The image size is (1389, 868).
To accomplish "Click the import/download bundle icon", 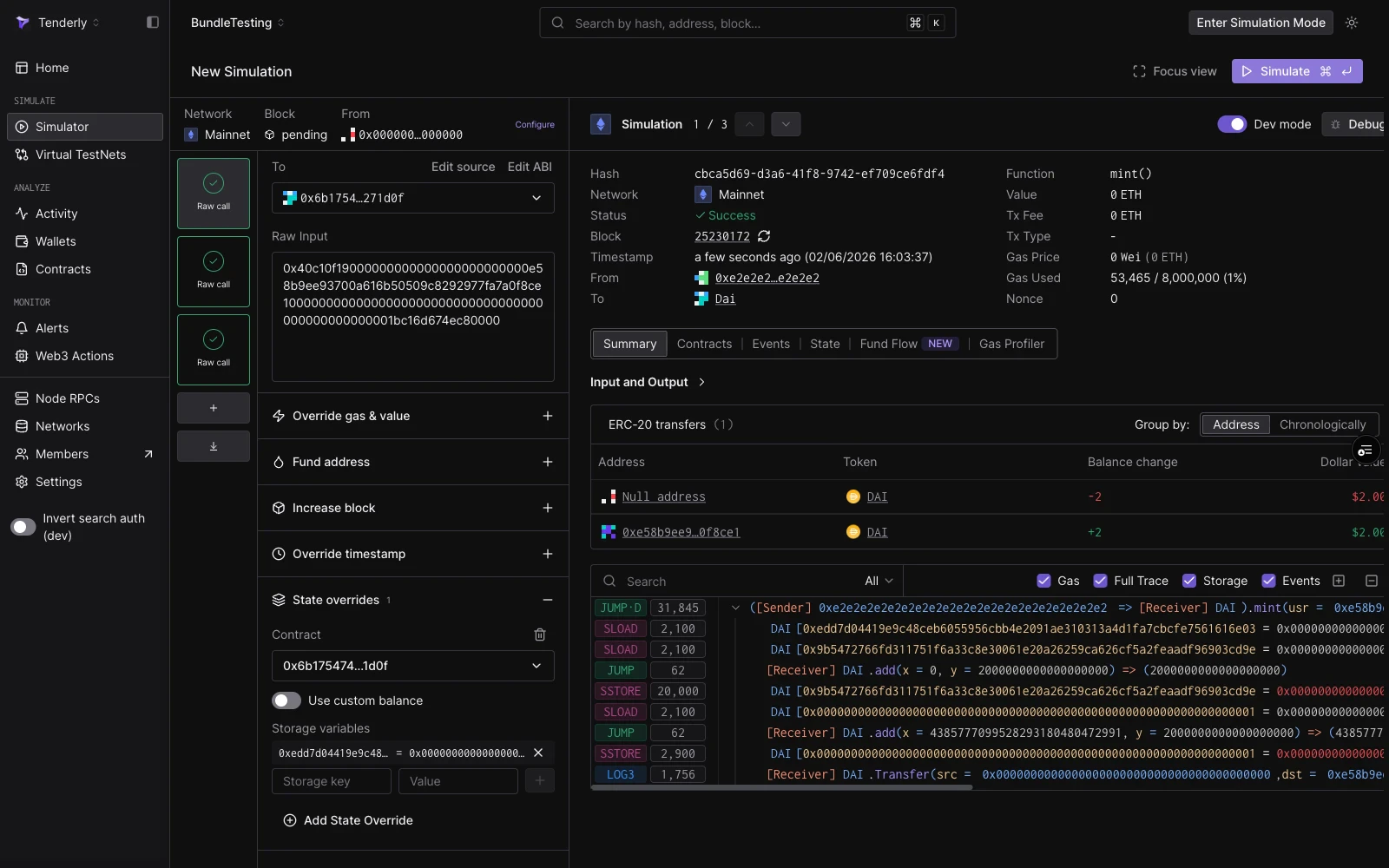I will pyautogui.click(x=214, y=446).
